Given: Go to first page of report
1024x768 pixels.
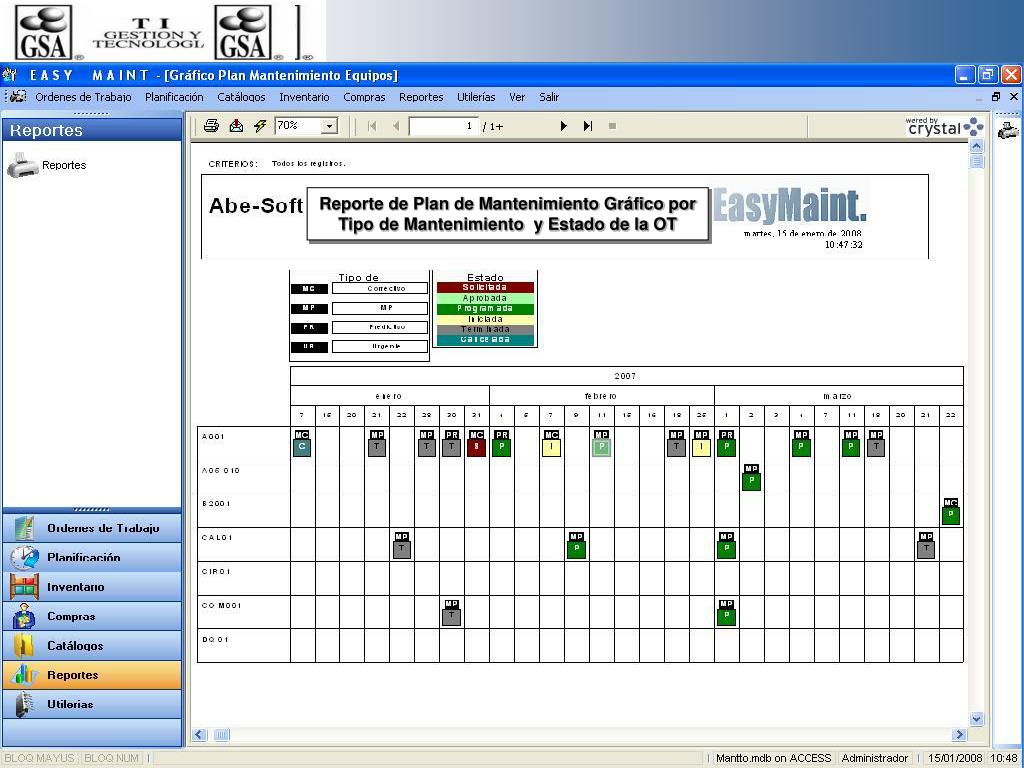Looking at the screenshot, I should (x=372, y=126).
